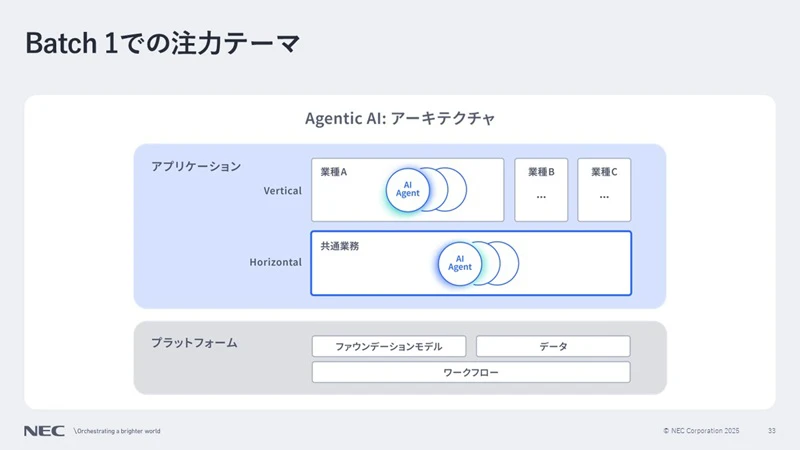Click the NEC logo
This screenshot has width=800, height=450.
(44, 431)
